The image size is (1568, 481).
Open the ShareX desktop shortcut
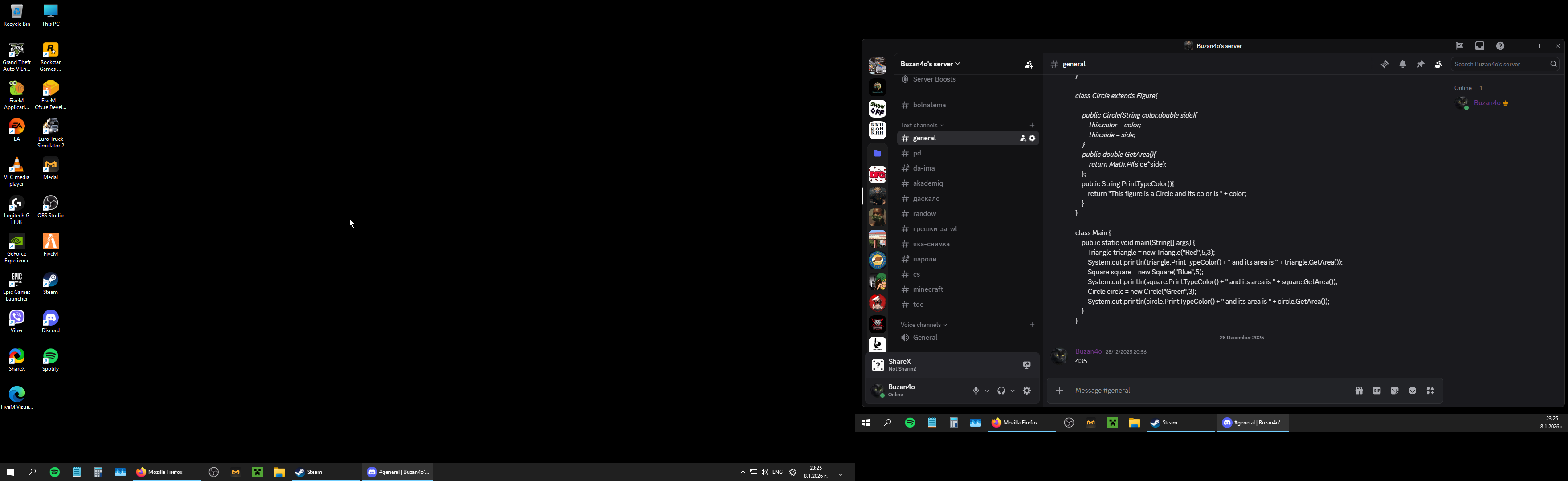17,360
